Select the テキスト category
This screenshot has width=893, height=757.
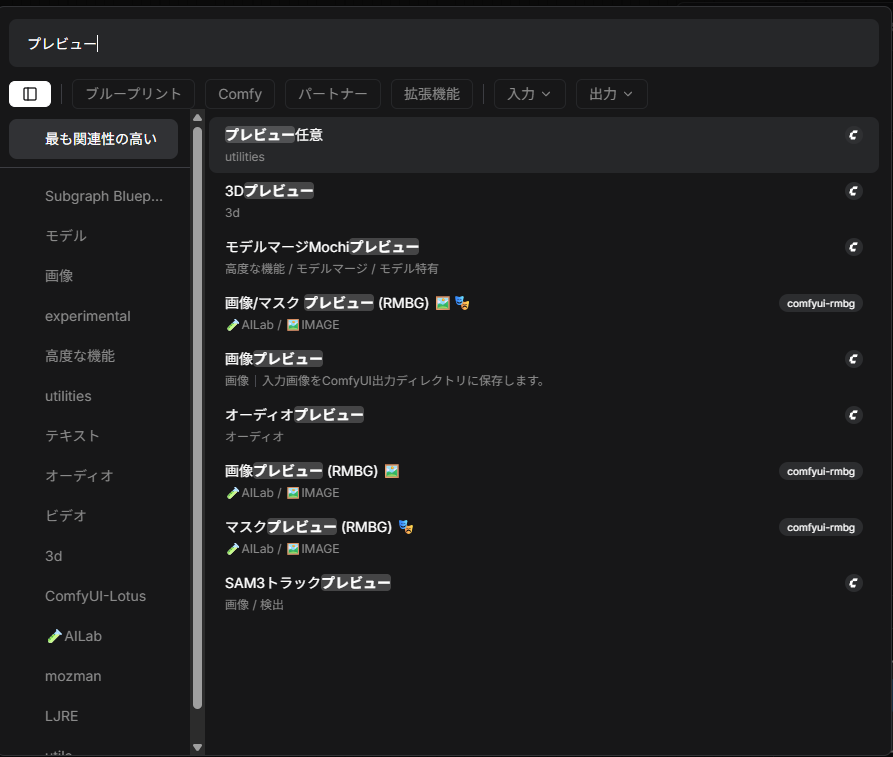(93, 436)
